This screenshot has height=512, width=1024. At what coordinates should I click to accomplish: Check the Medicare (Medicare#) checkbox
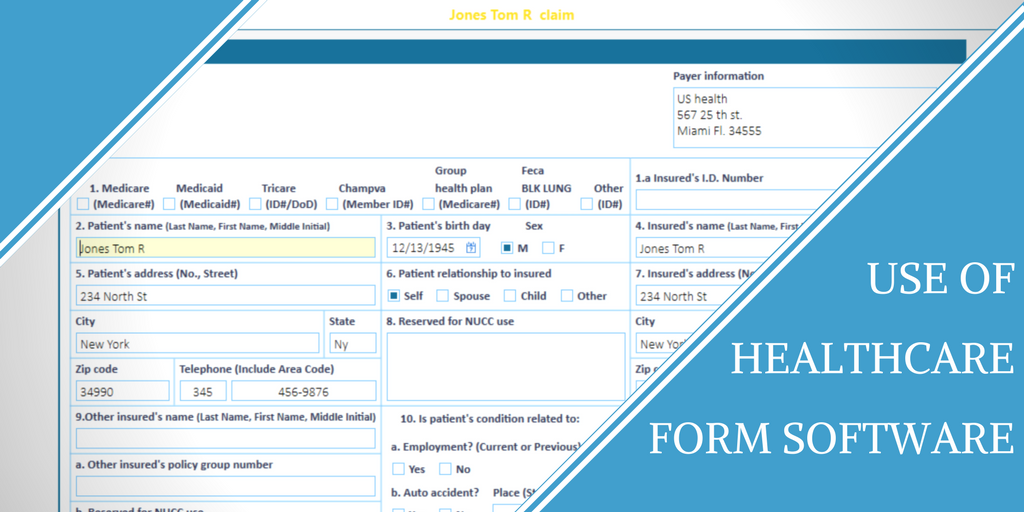[x=83, y=204]
